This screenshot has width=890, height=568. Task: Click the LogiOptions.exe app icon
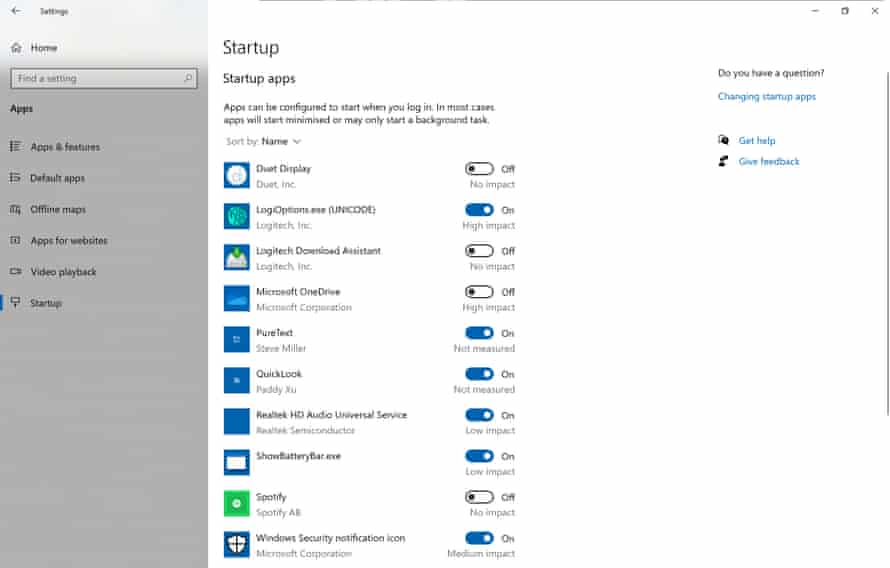[236, 216]
